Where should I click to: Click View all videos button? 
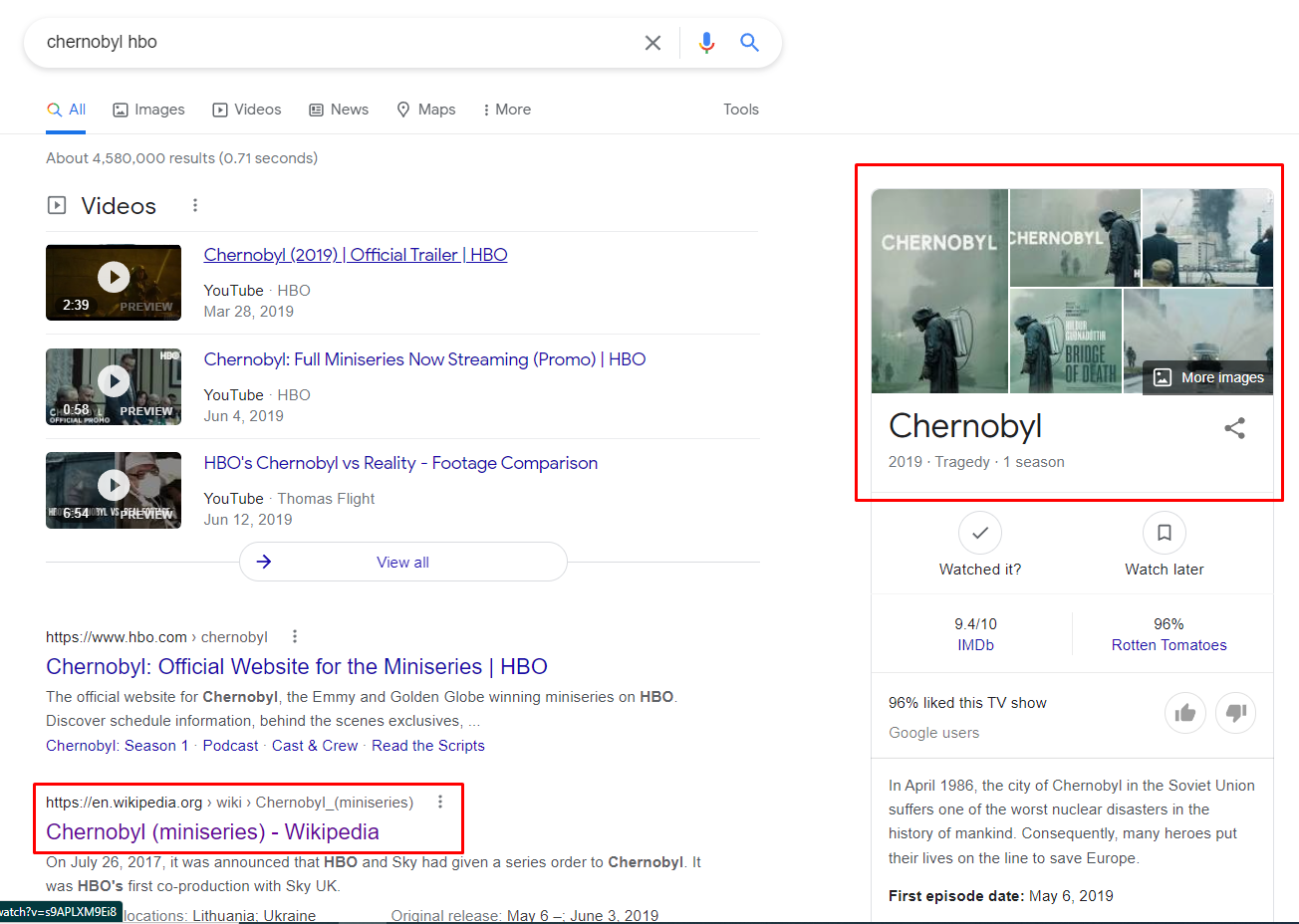[403, 562]
